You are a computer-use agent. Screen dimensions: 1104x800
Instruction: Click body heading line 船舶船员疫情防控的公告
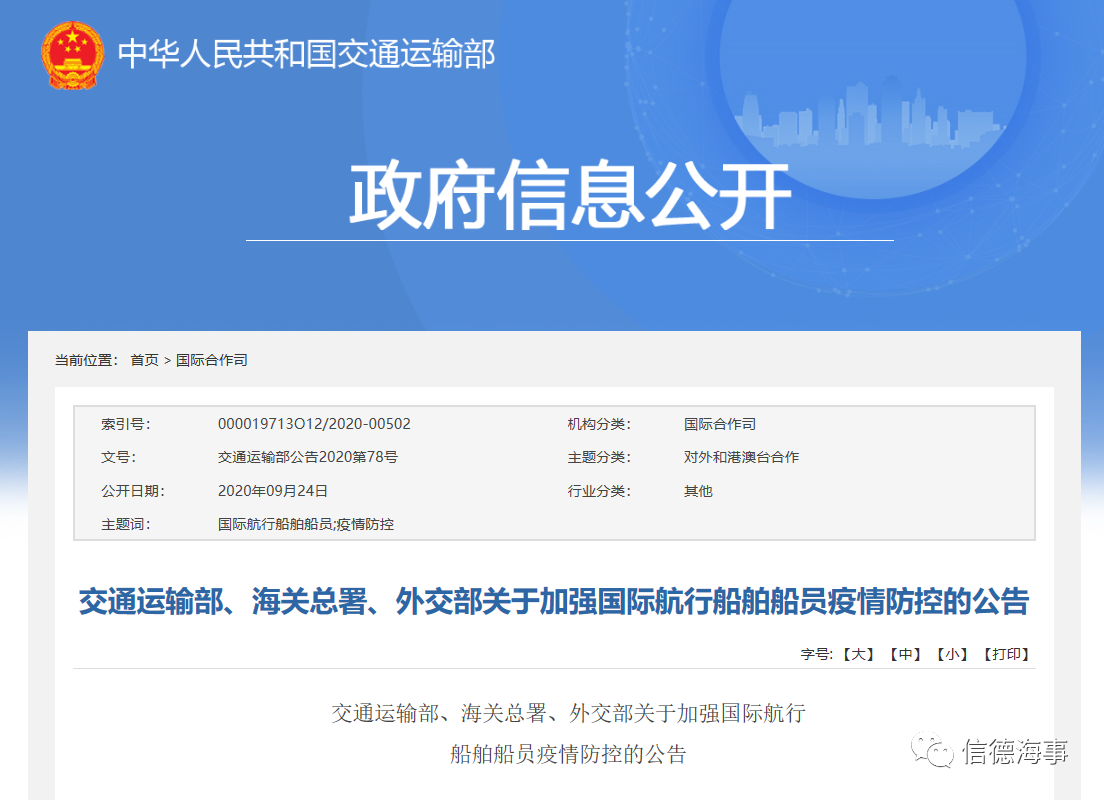[x=568, y=754]
